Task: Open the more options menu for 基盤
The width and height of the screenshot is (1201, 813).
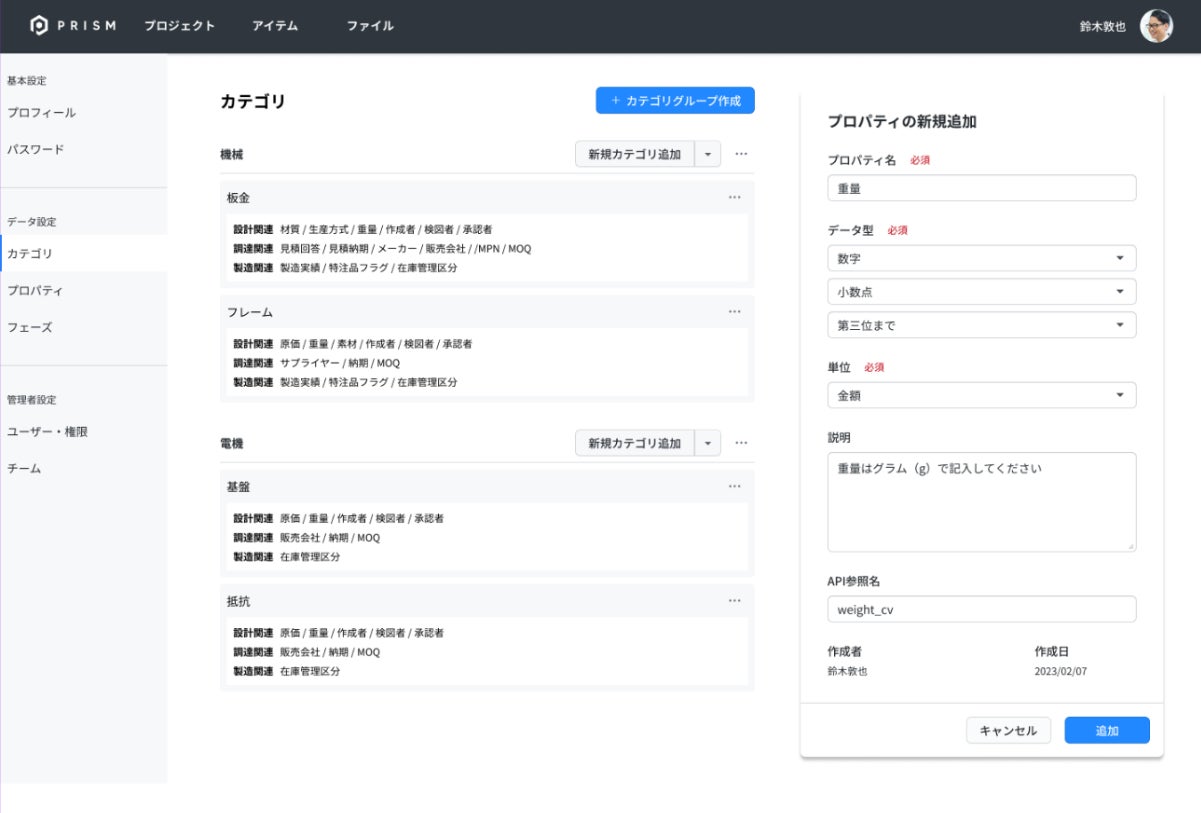Action: pyautogui.click(x=735, y=487)
